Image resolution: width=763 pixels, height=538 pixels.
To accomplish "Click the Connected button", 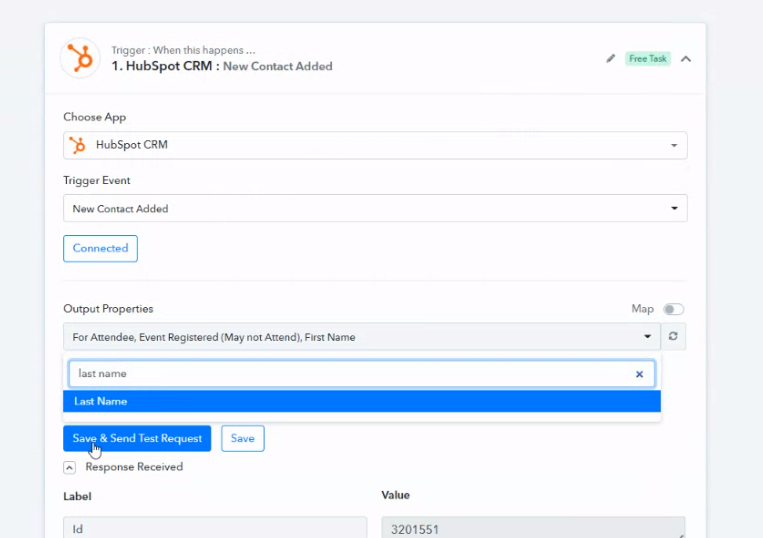I will (x=100, y=248).
